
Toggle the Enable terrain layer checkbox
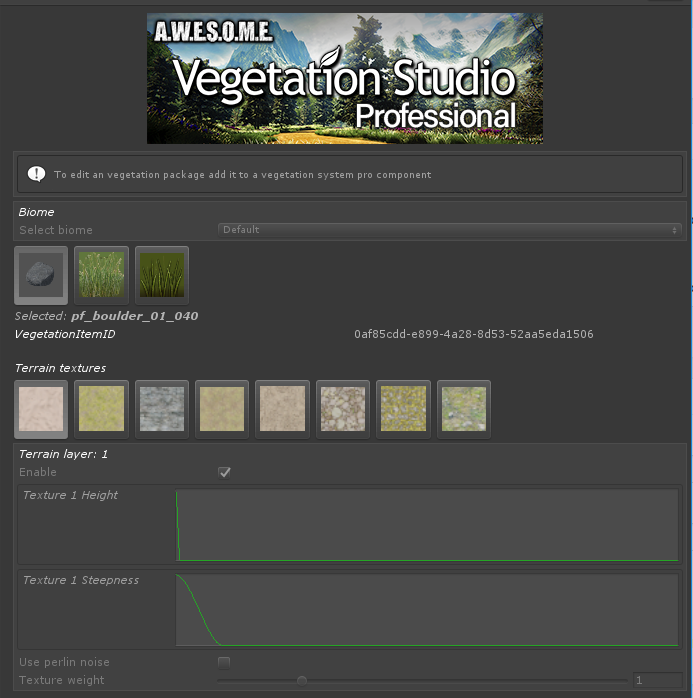coord(224,472)
